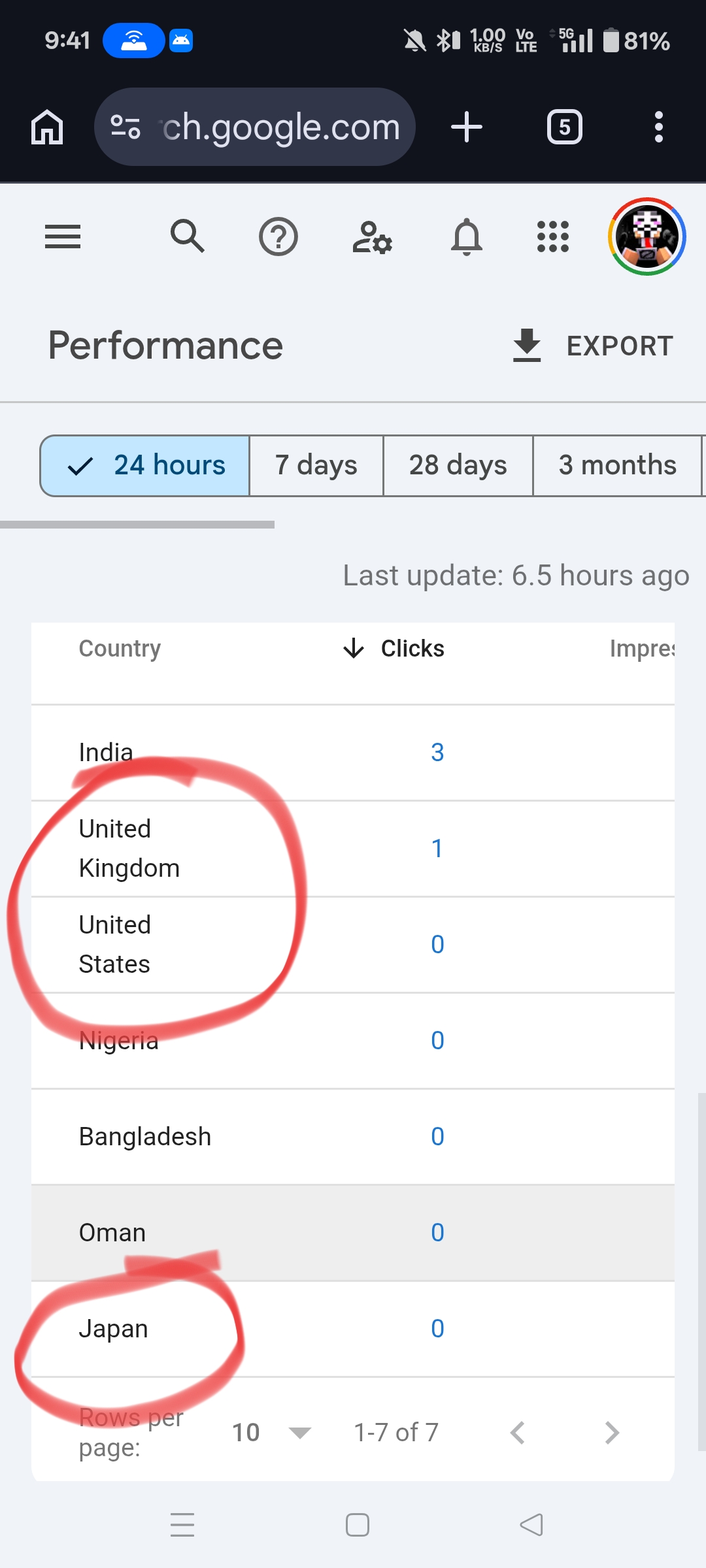This screenshot has width=706, height=1568.
Task: Tap the Chrome home icon
Action: tap(47, 127)
